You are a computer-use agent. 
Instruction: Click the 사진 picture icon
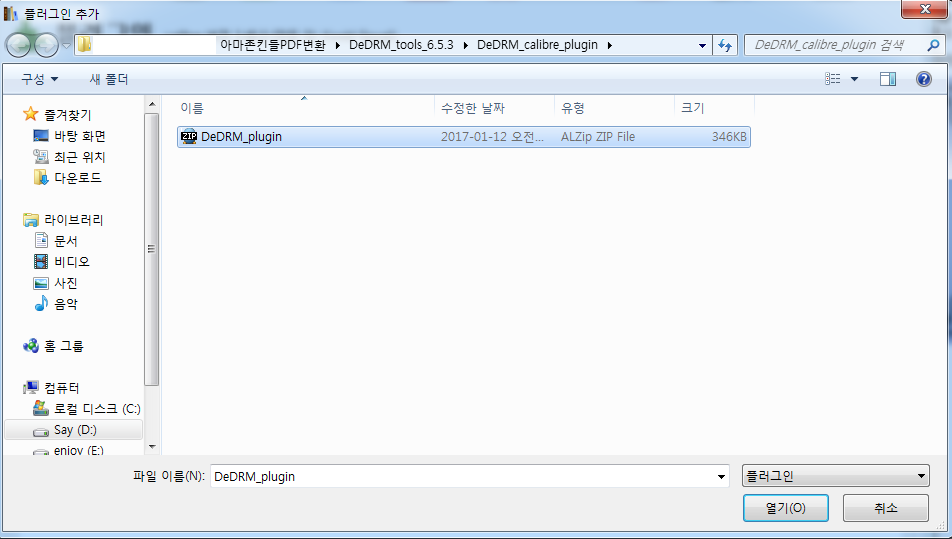(41, 283)
